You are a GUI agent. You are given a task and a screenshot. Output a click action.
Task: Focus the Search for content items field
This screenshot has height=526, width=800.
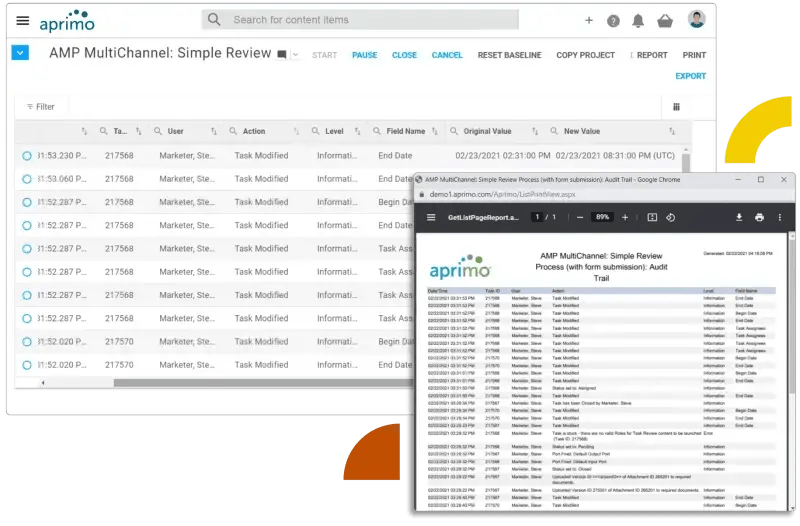pos(360,20)
